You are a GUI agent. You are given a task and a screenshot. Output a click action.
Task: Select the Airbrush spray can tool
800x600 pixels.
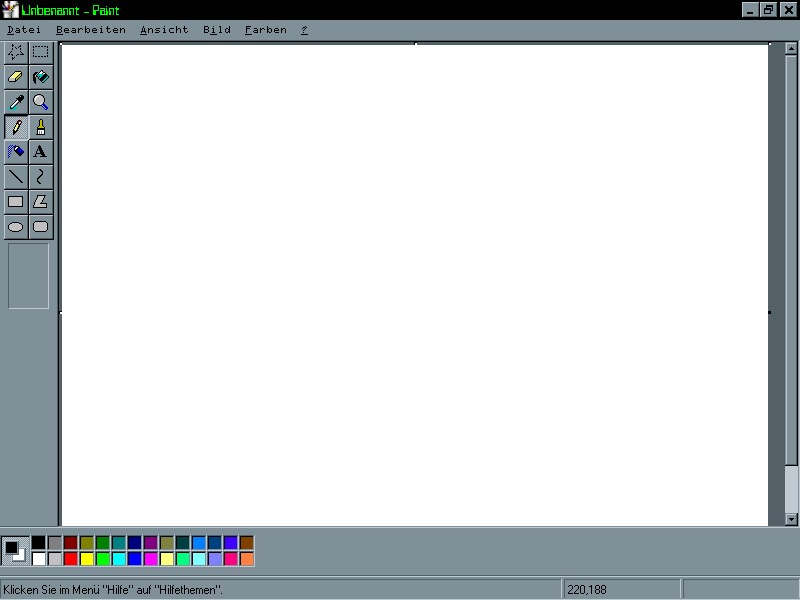pos(16,152)
